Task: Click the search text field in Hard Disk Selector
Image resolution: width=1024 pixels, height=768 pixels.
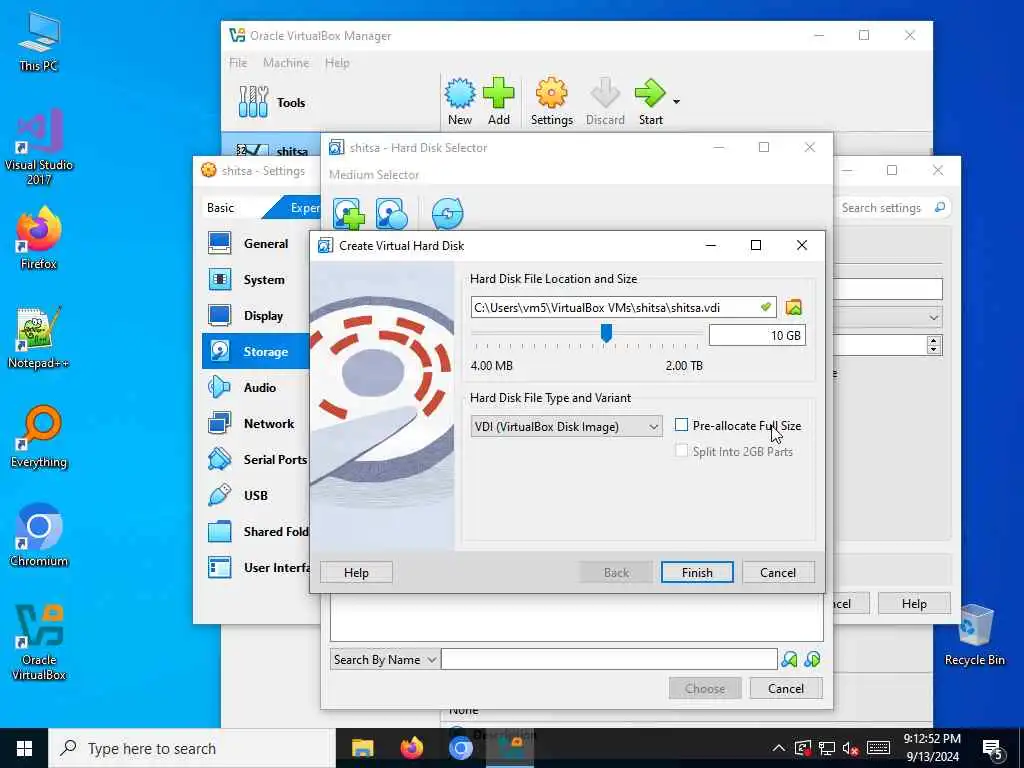Action: pos(609,660)
